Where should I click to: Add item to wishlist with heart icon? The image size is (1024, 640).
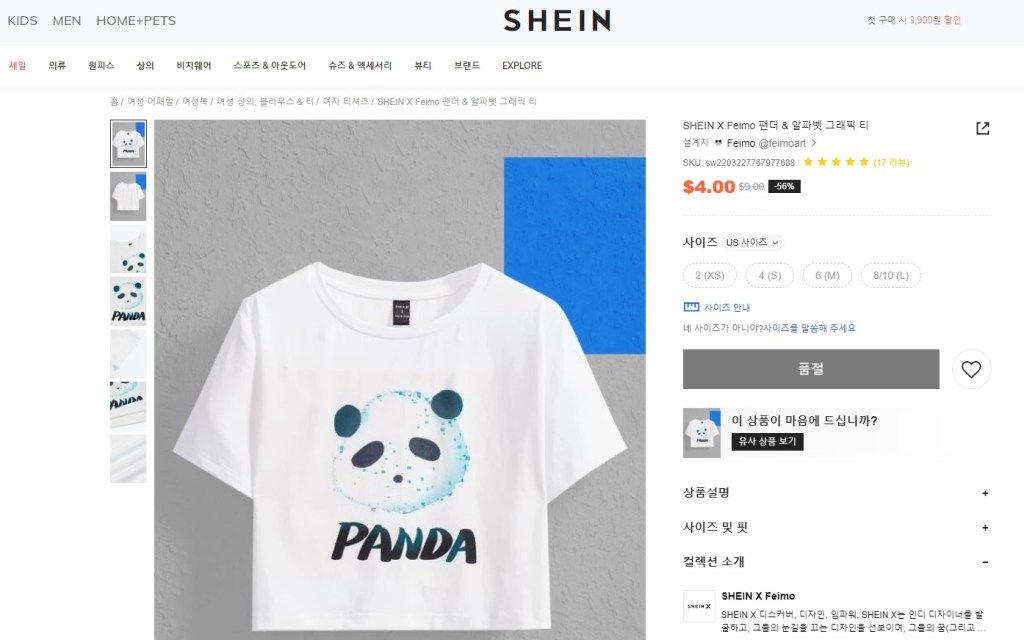[x=971, y=369]
